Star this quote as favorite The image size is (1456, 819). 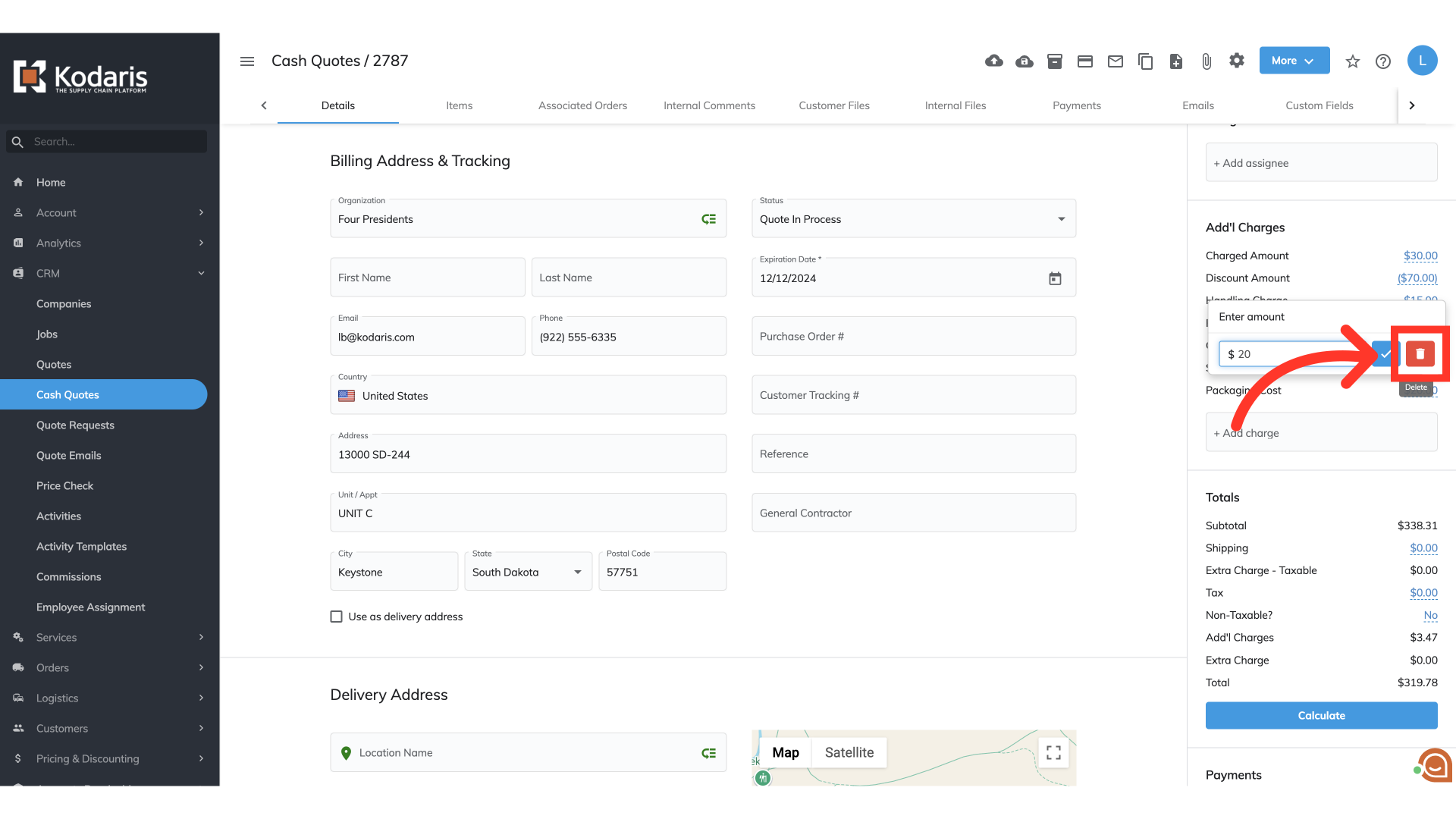pyautogui.click(x=1352, y=61)
